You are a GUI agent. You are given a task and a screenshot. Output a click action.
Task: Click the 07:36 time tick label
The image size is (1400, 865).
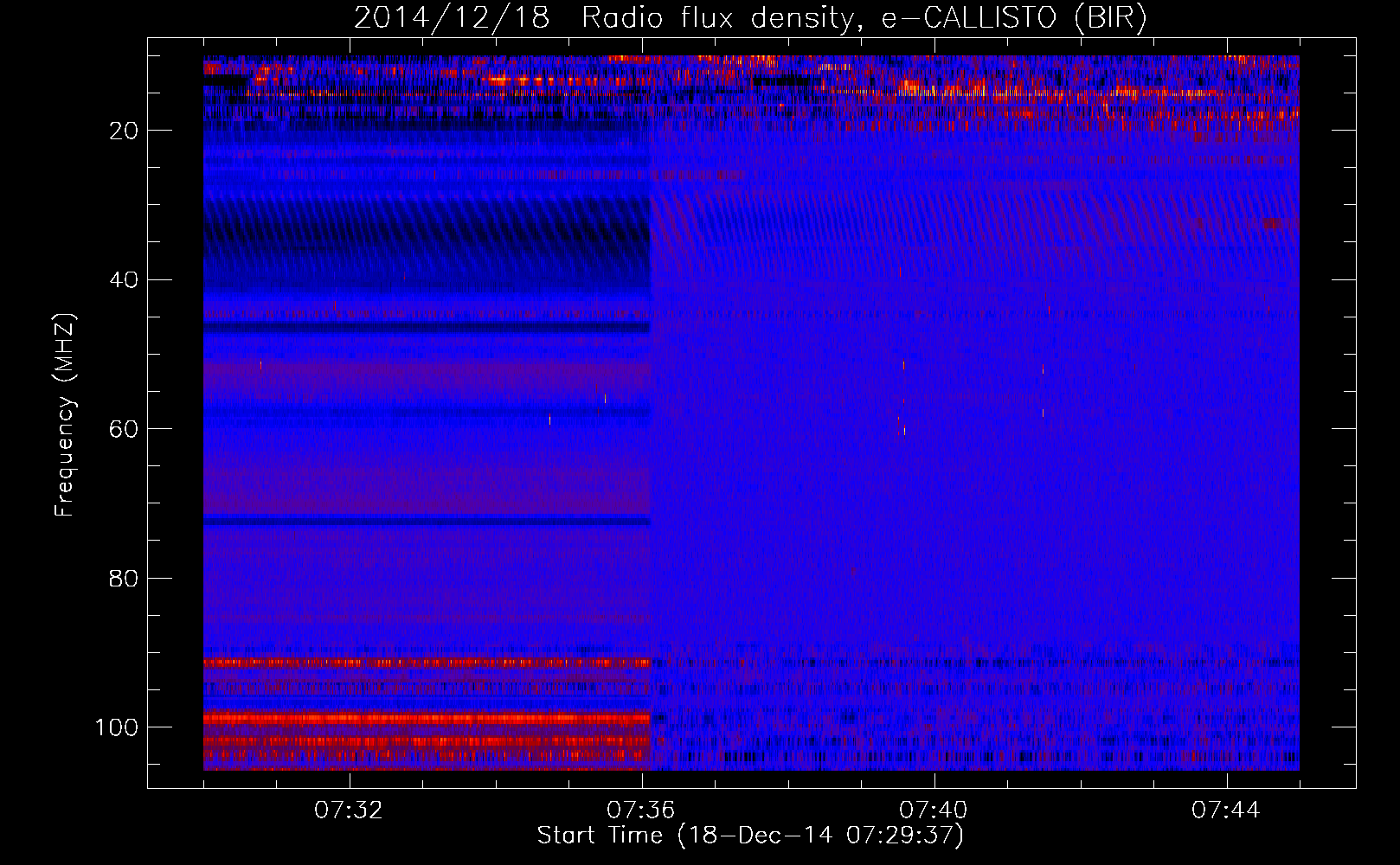point(641,811)
